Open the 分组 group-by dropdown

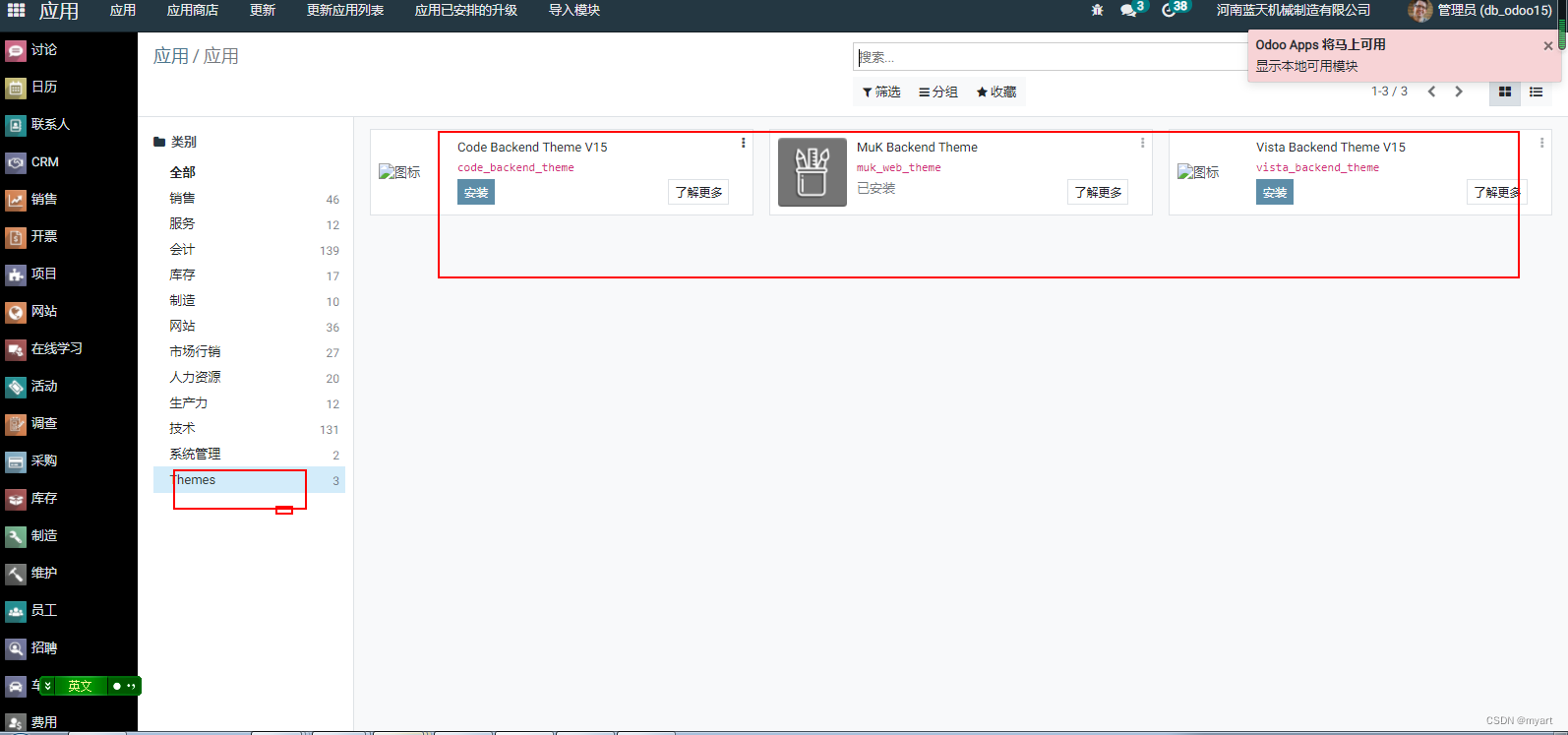click(x=938, y=92)
